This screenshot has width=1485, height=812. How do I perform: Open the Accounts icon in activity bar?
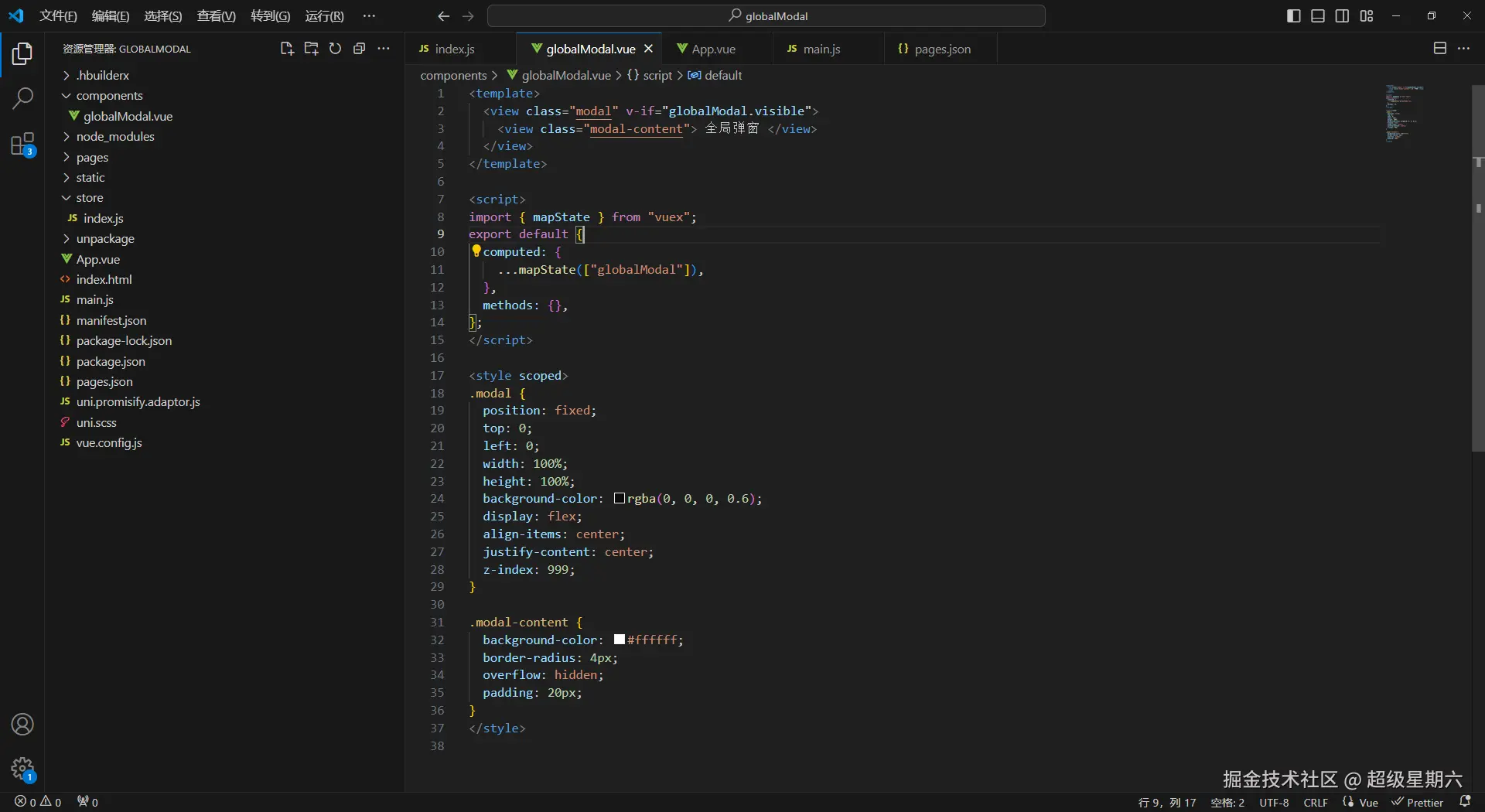(x=22, y=725)
